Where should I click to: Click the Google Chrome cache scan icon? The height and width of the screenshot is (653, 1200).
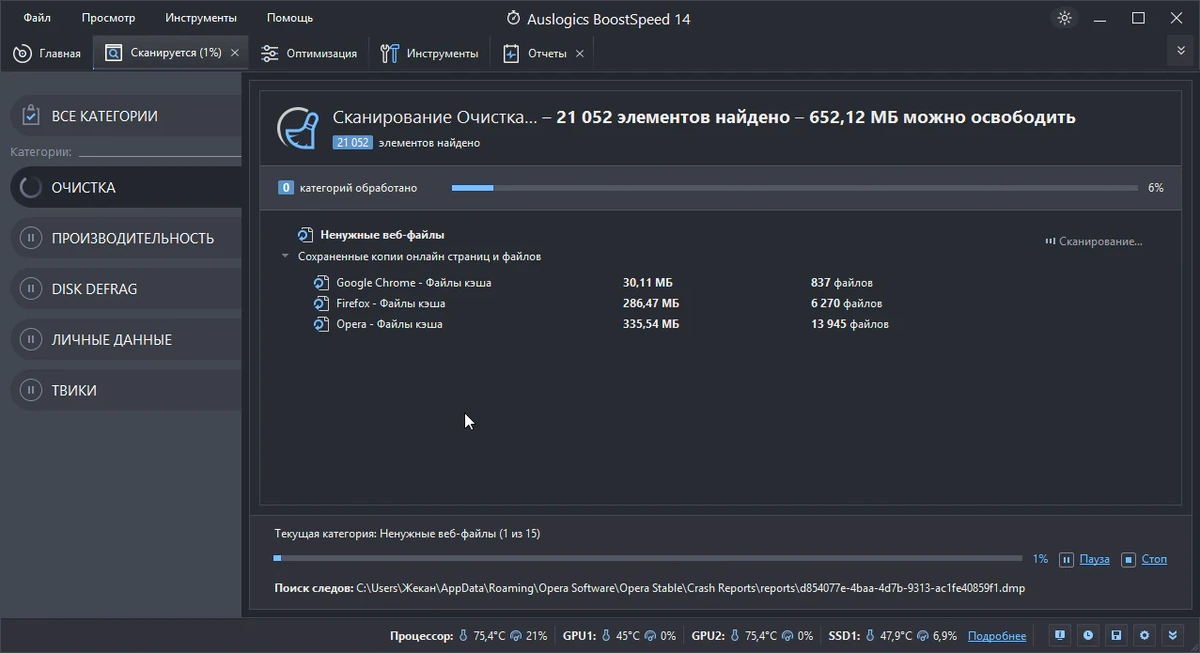click(320, 283)
